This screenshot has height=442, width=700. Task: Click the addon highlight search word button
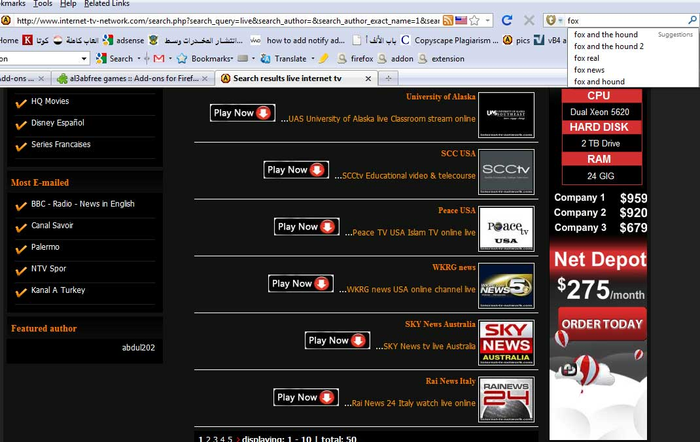[396, 58]
